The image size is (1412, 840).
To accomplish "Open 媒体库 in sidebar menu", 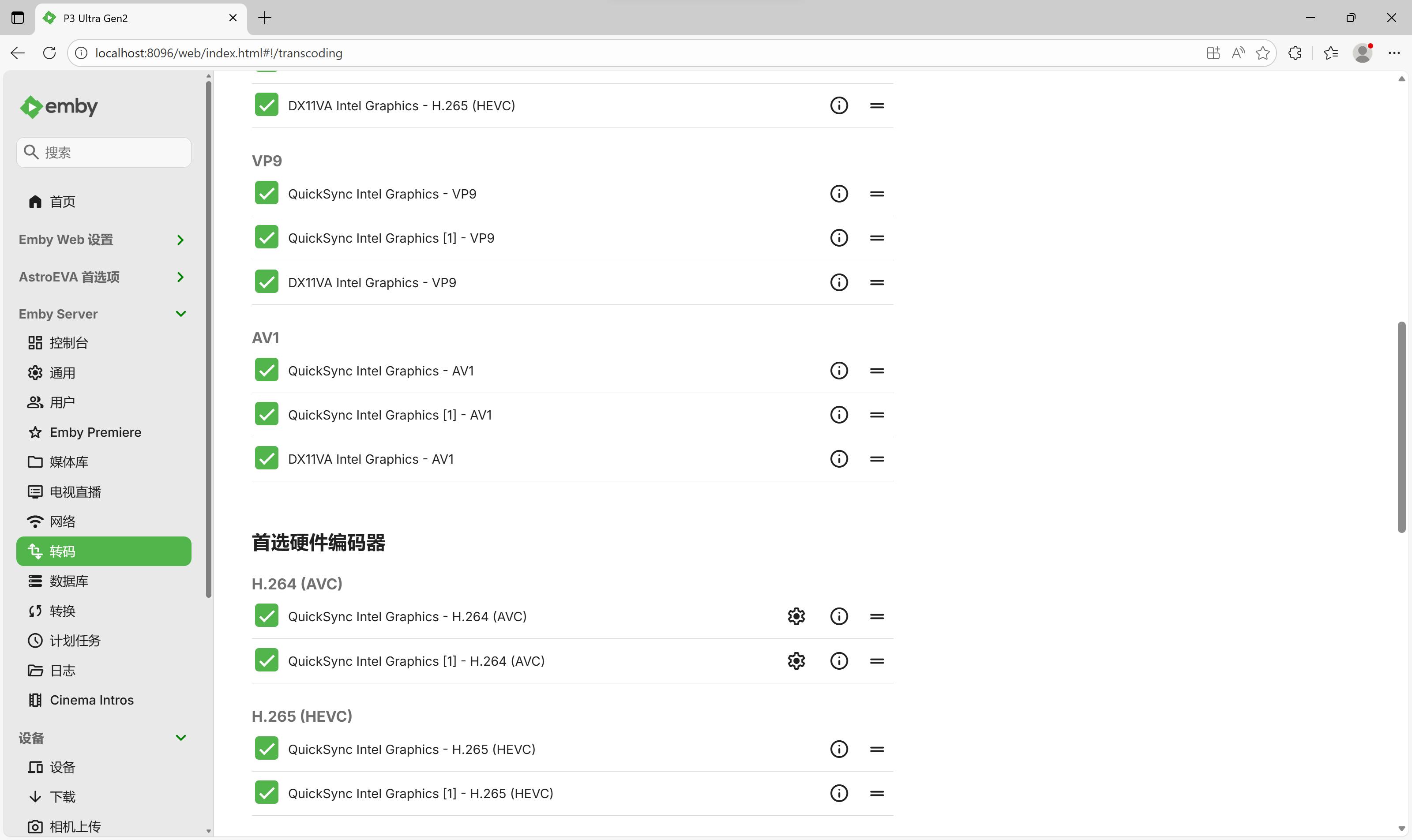I will [68, 462].
